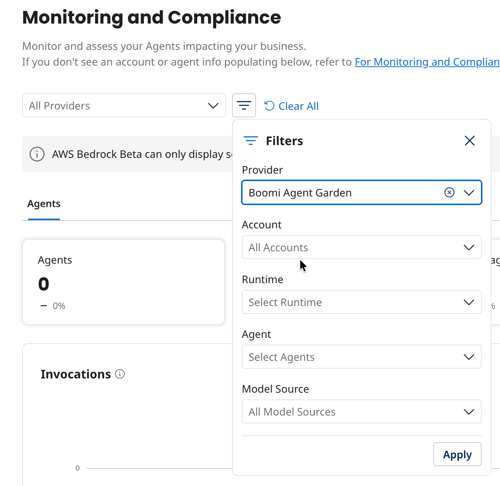Click the Agents count card
500x486 pixels.
click(x=123, y=282)
